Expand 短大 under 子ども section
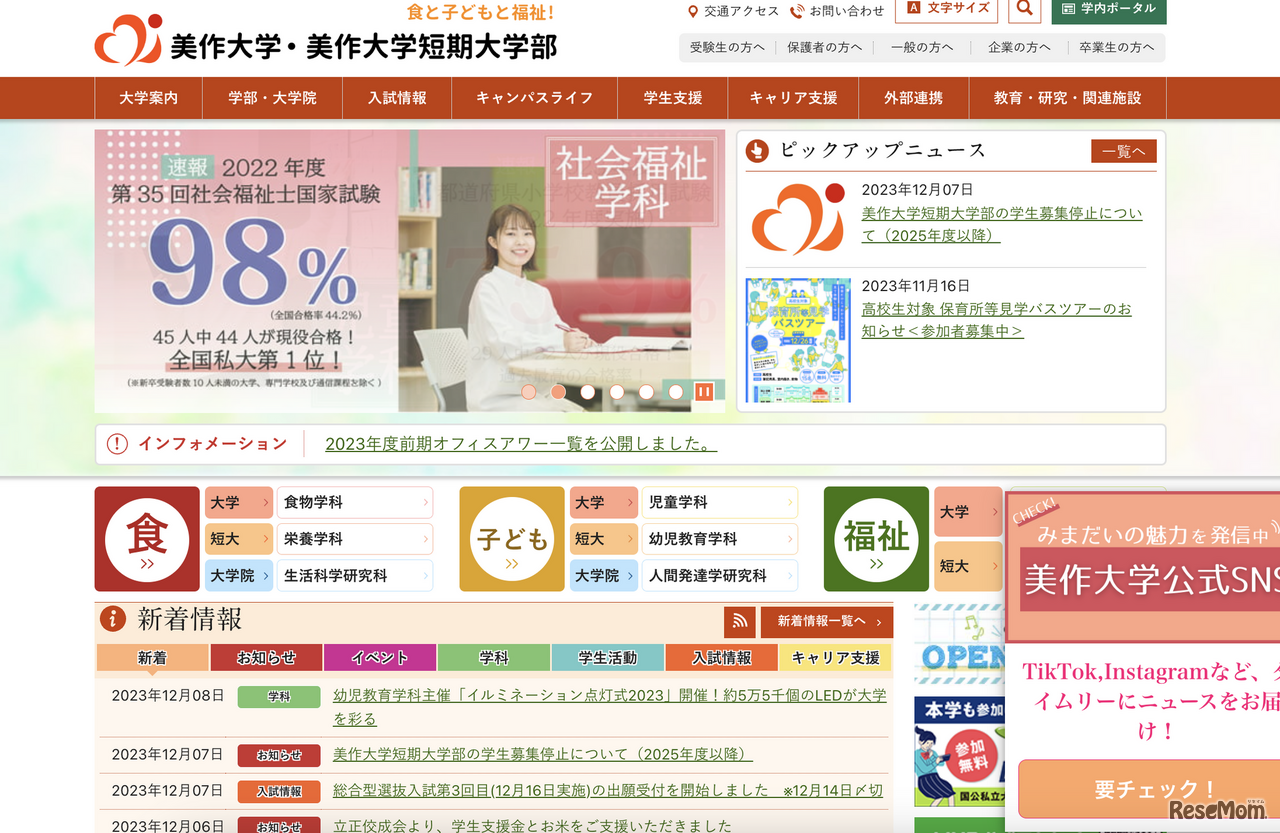 pyautogui.click(x=603, y=539)
